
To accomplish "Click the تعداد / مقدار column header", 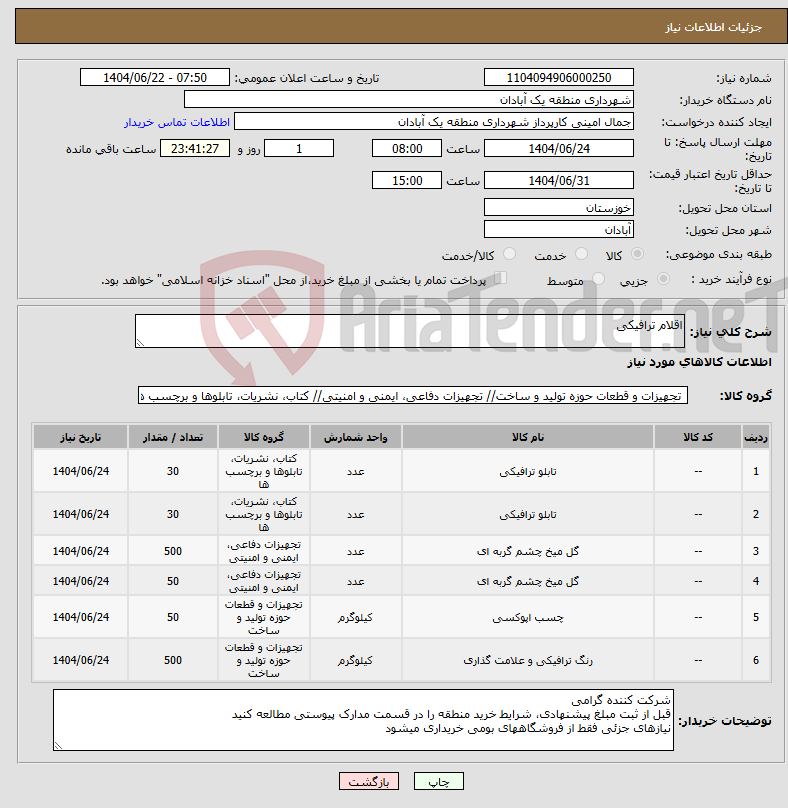I will (x=173, y=437).
